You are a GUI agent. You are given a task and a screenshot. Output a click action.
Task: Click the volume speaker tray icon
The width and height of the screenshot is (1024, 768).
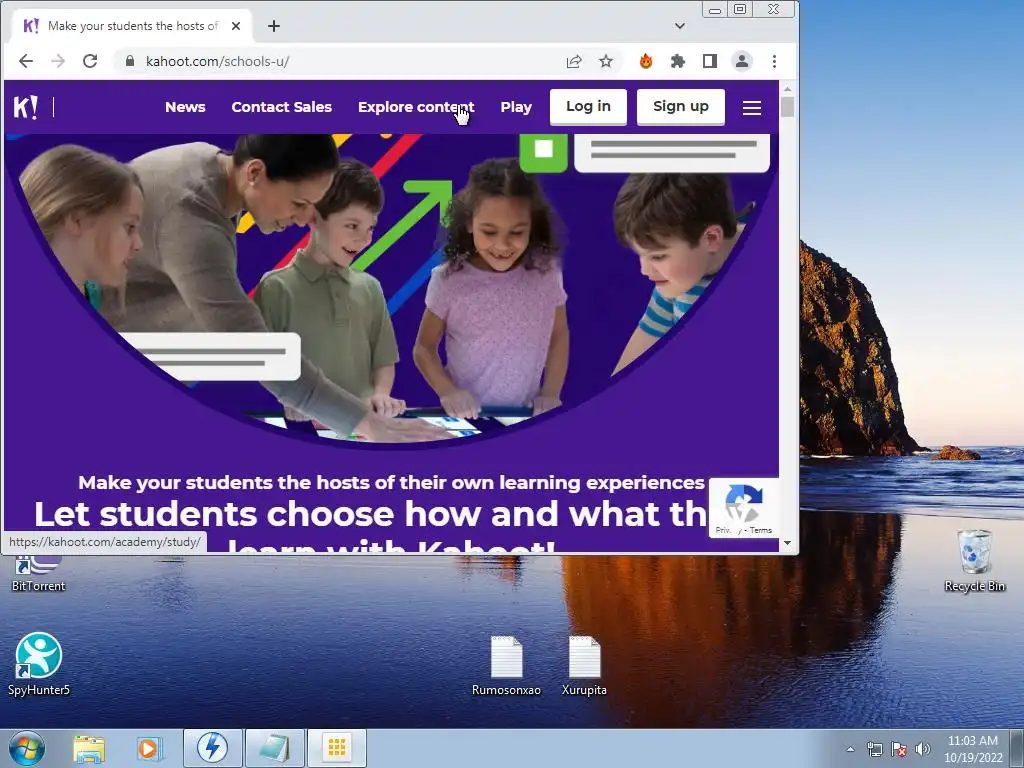[923, 749]
